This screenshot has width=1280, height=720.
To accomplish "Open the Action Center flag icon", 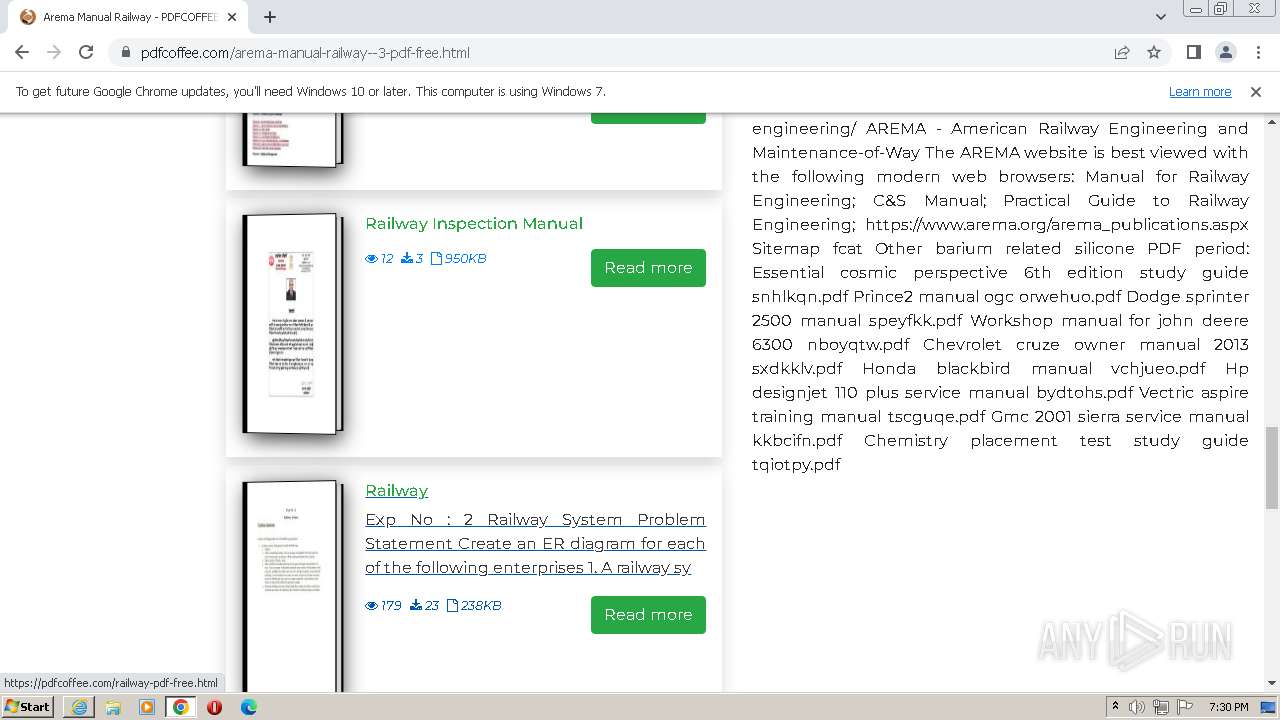I will [x=1185, y=707].
